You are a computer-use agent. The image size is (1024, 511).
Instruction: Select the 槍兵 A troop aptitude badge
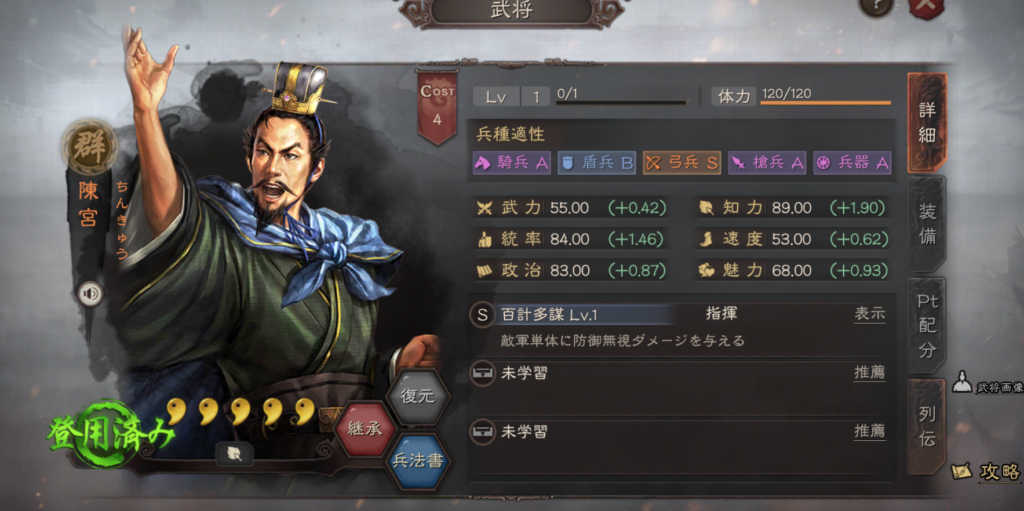767,163
